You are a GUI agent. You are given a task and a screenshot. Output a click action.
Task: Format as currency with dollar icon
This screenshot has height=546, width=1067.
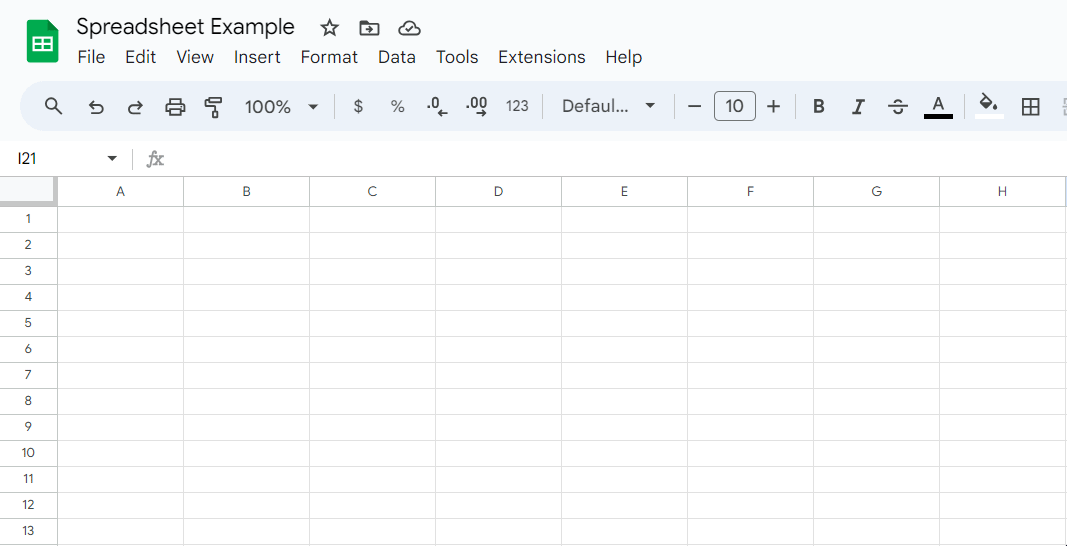coord(359,107)
